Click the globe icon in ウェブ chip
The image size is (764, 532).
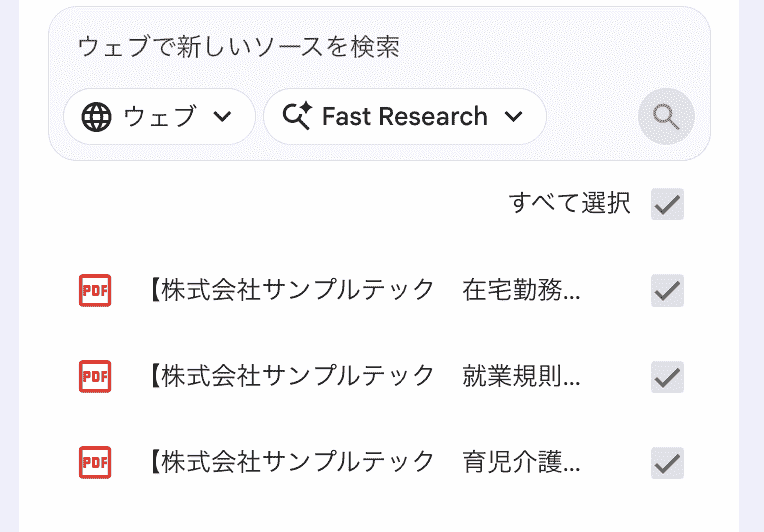[x=96, y=117]
